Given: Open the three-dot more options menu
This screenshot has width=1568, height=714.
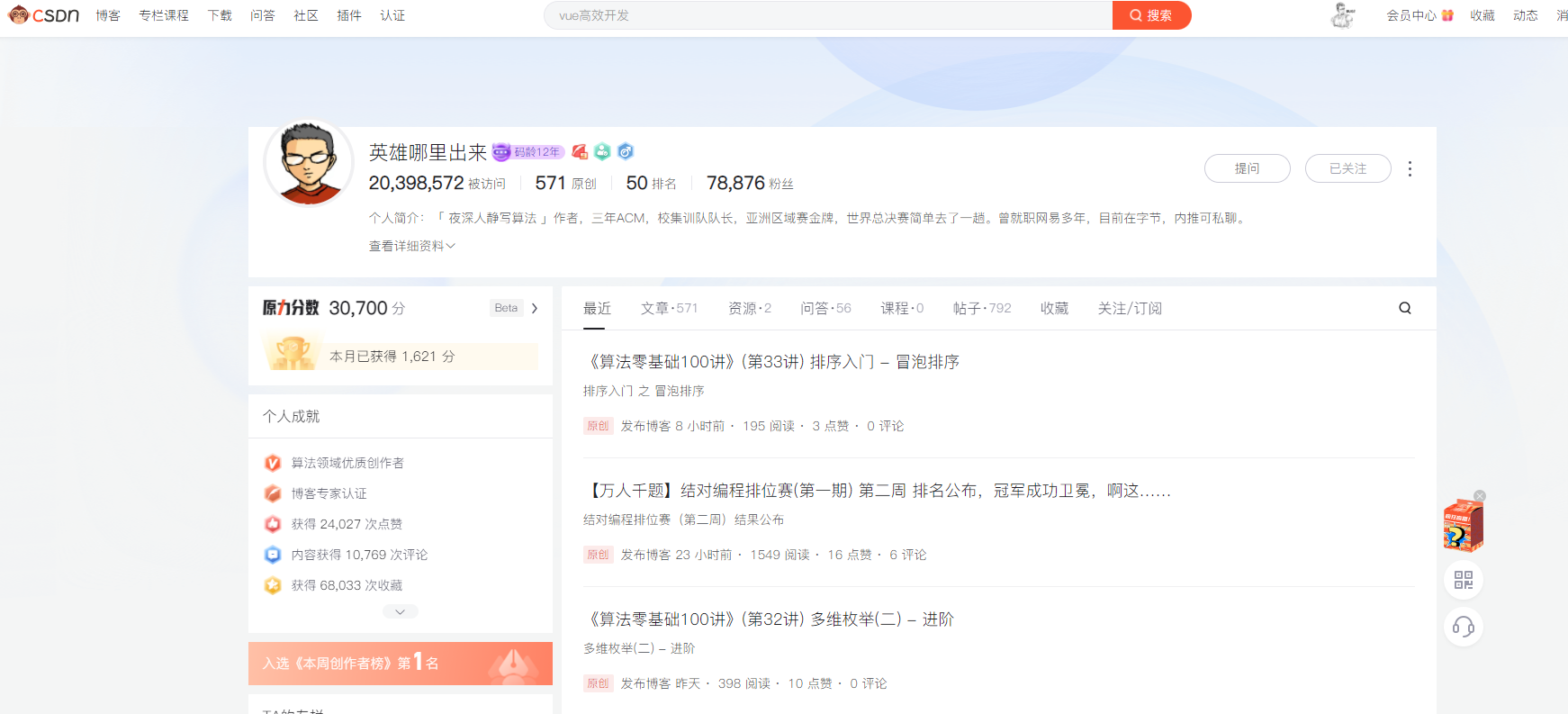Looking at the screenshot, I should point(1410,168).
